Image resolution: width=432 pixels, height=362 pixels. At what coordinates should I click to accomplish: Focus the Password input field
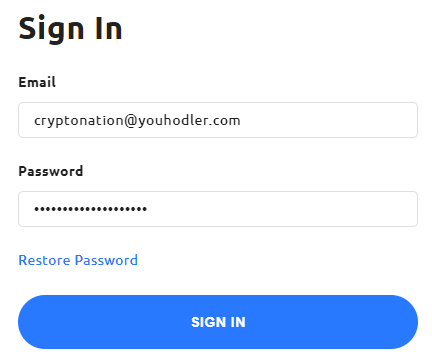tap(218, 209)
